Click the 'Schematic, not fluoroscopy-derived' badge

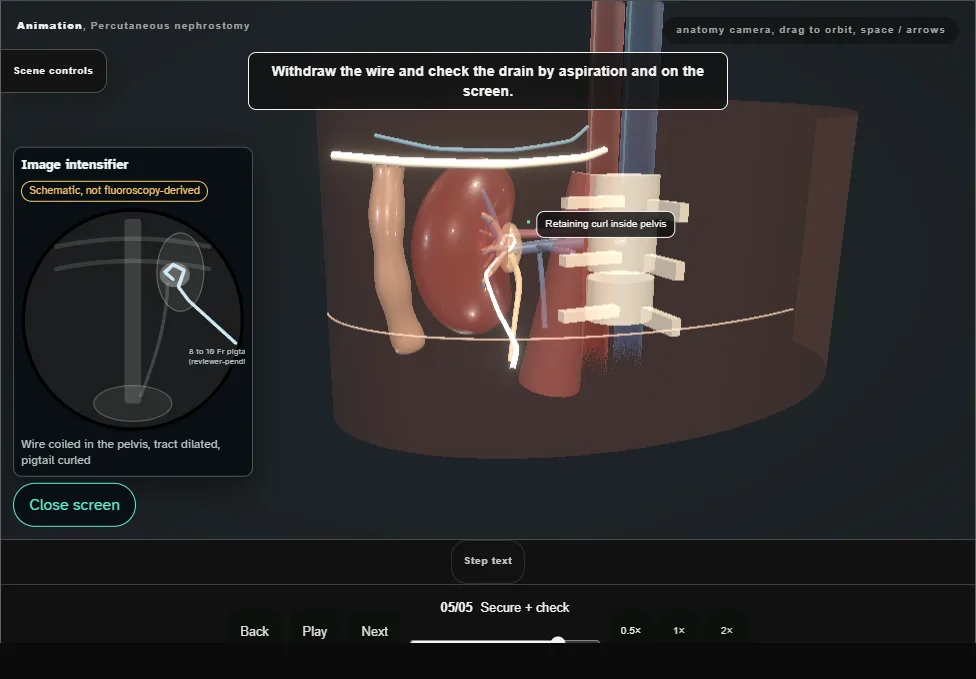click(115, 190)
